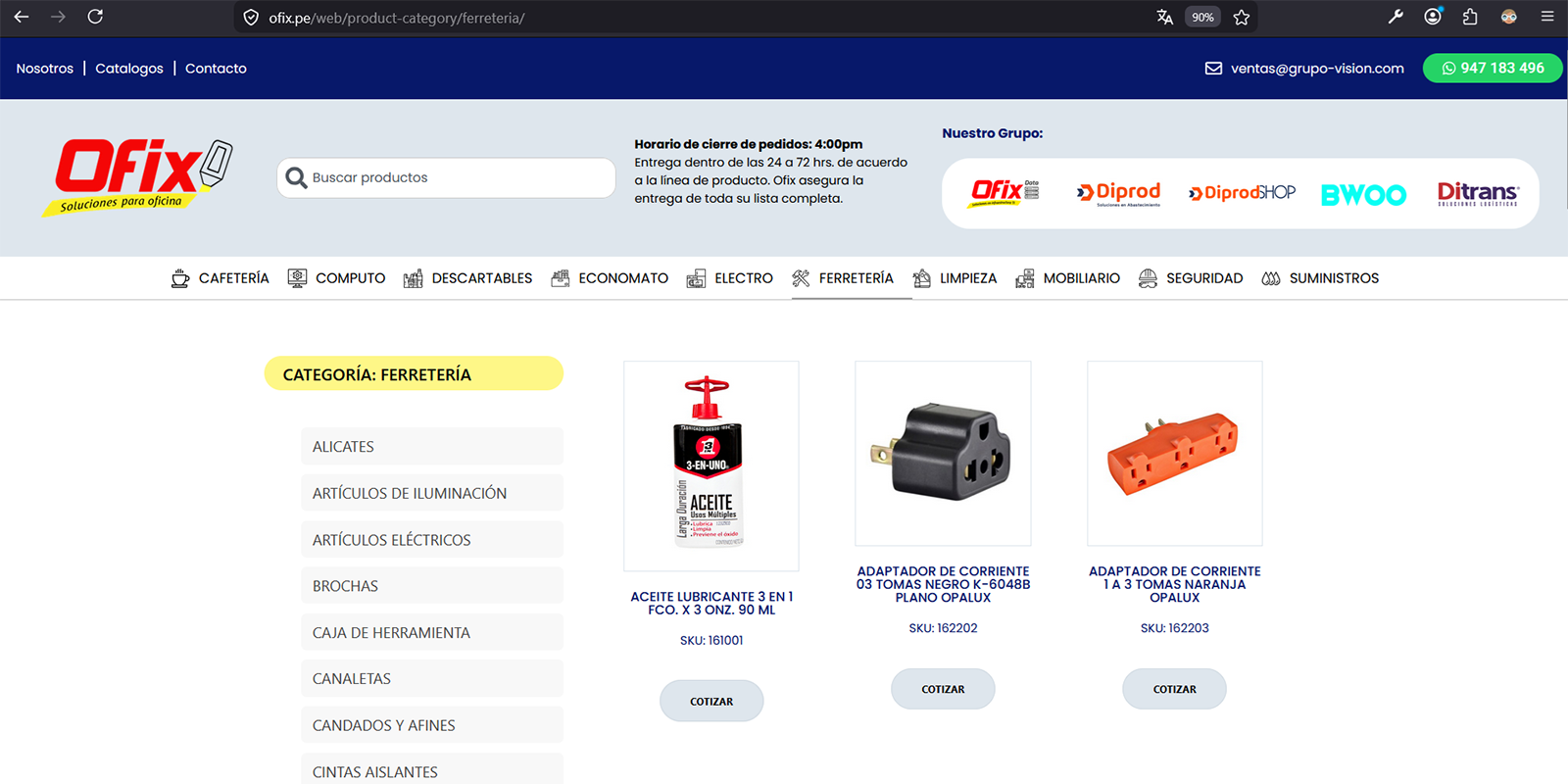Open the Diprod group logo
Image resolution: width=1568 pixels, height=784 pixels.
(1118, 193)
